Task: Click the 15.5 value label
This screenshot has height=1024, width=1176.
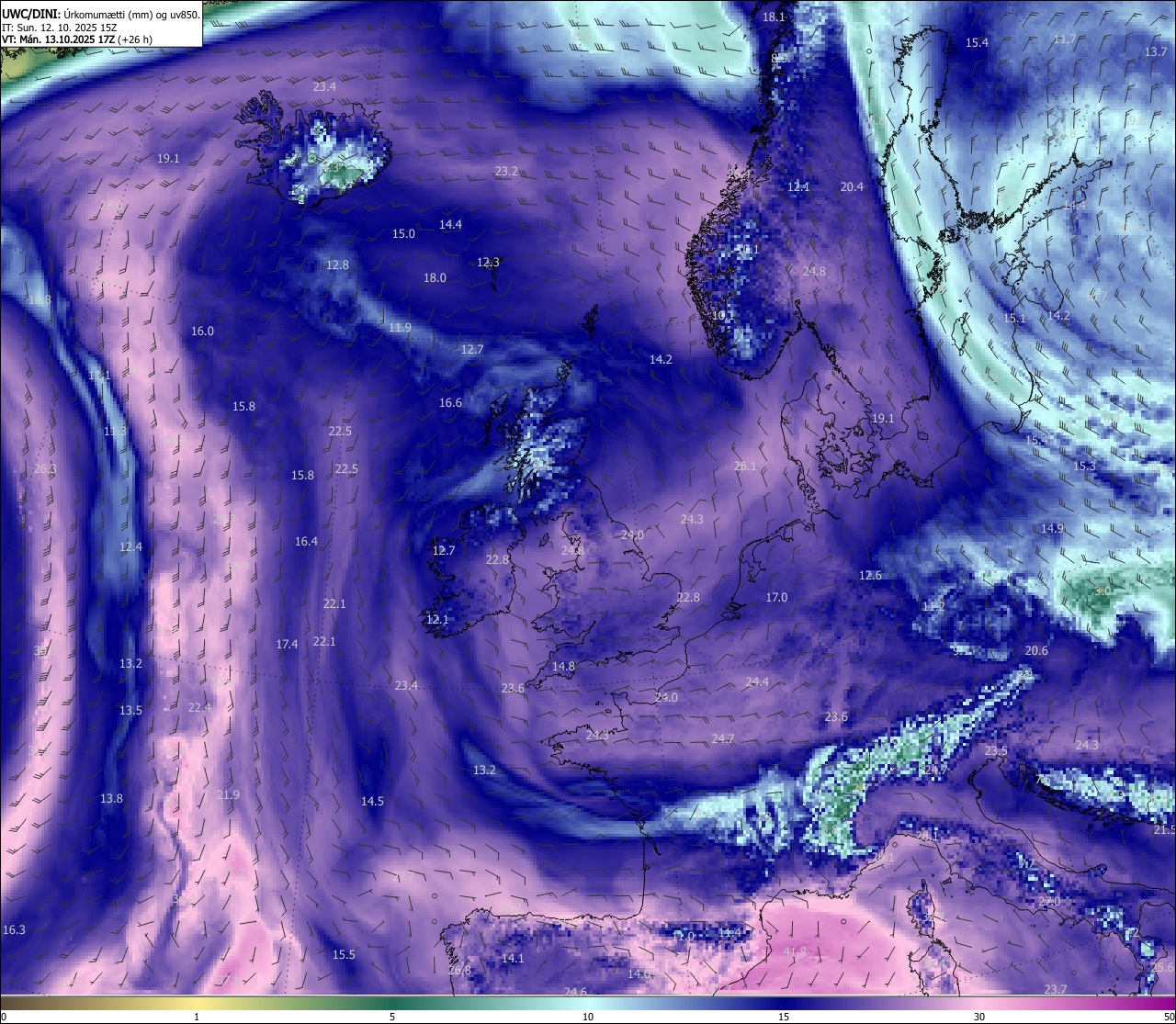Action: tap(344, 955)
